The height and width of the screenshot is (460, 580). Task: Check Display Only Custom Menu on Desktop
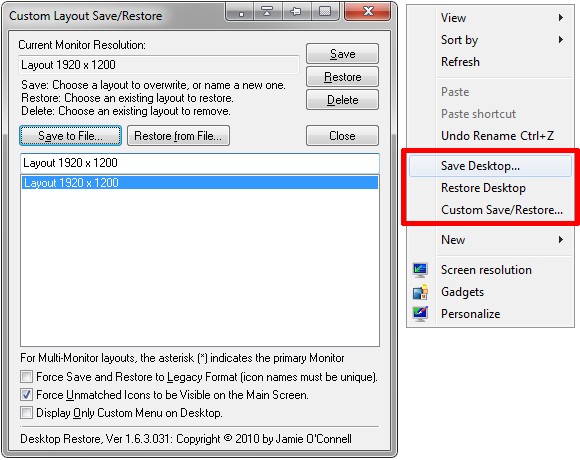[26, 412]
